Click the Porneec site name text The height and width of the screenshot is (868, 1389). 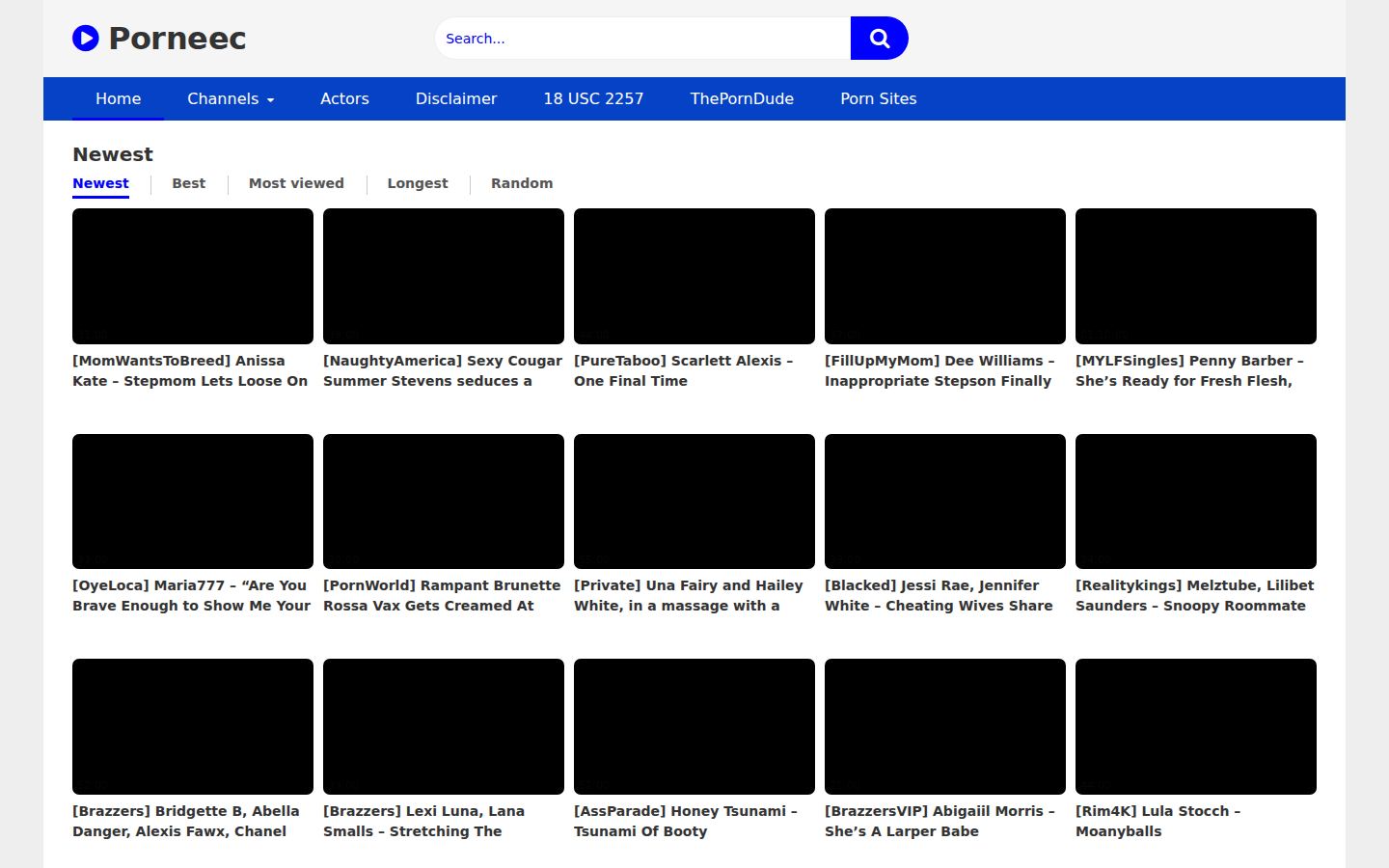click(x=177, y=39)
